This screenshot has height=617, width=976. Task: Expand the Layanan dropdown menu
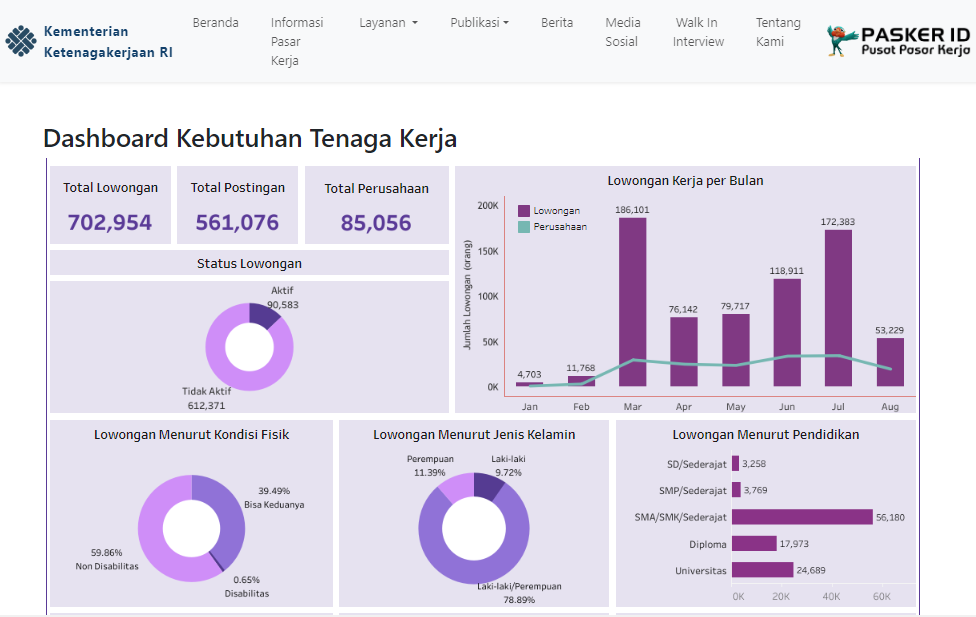(x=388, y=22)
